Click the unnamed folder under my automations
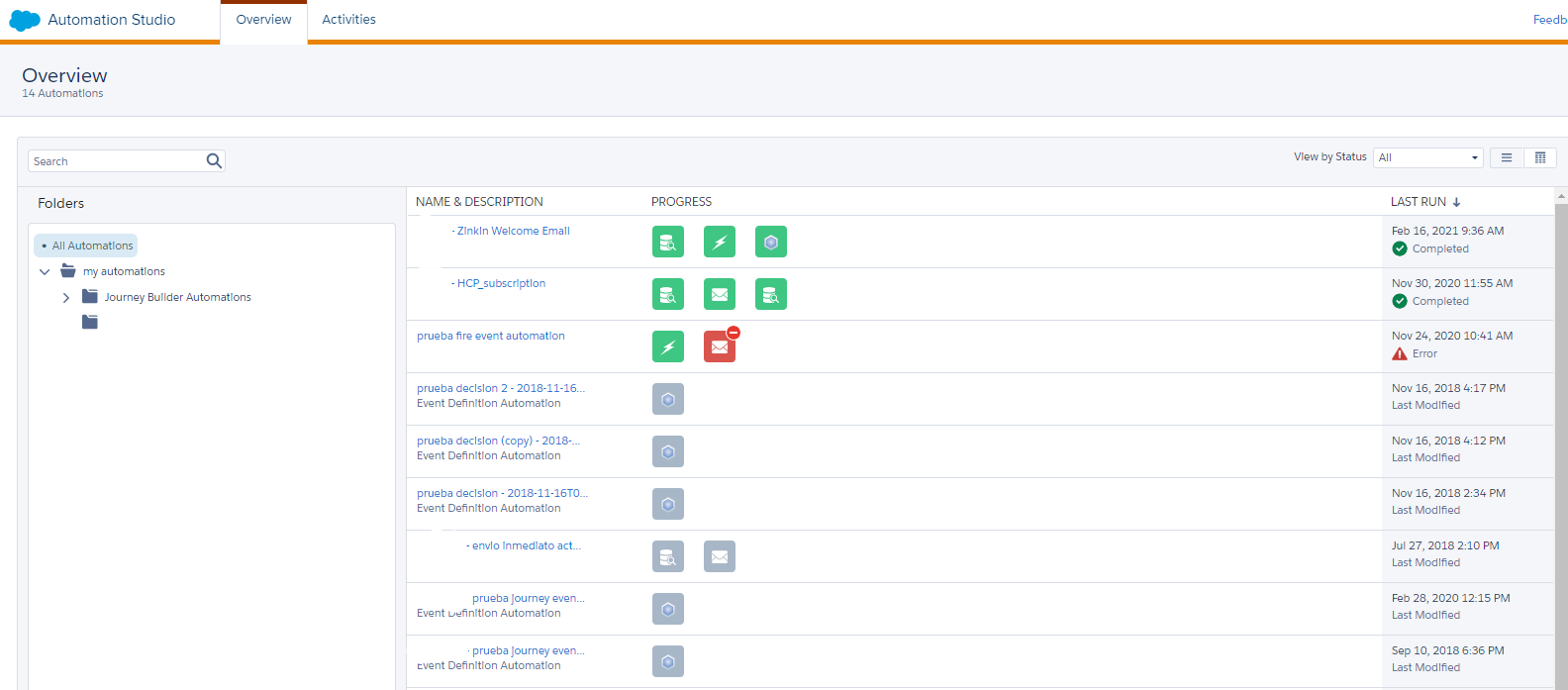Viewport: 1568px width, 690px height. [90, 322]
